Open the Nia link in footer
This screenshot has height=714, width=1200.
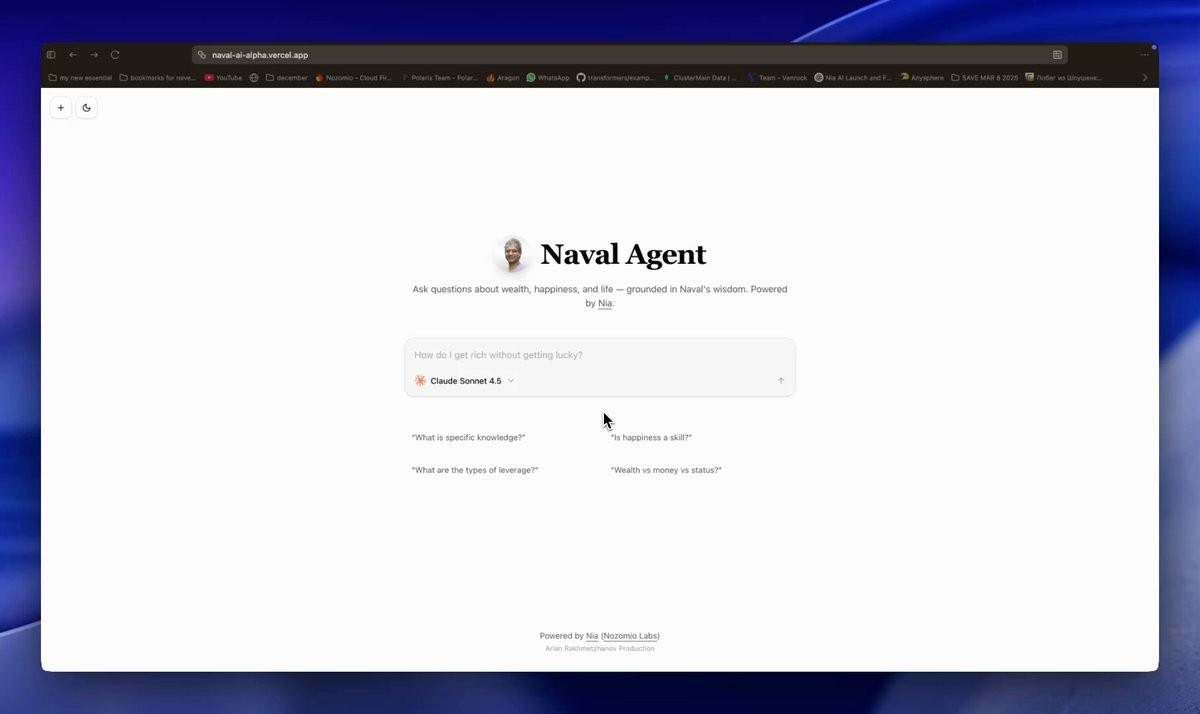tap(592, 636)
